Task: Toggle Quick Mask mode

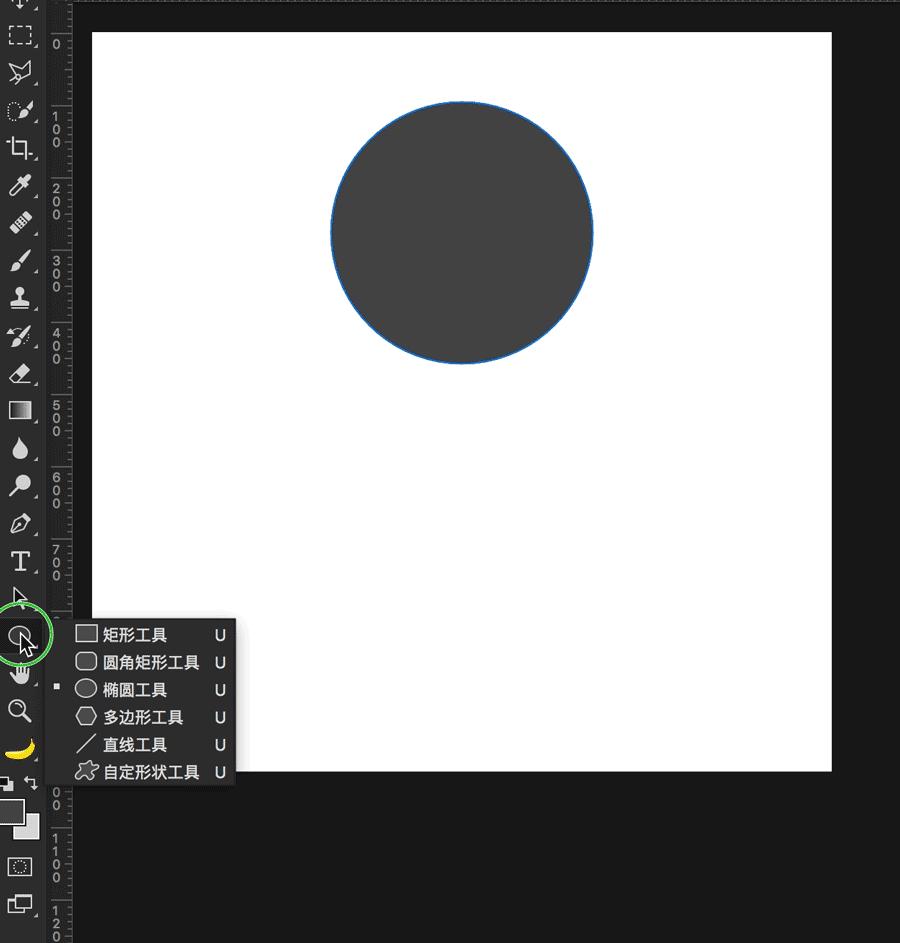Action: (x=20, y=866)
